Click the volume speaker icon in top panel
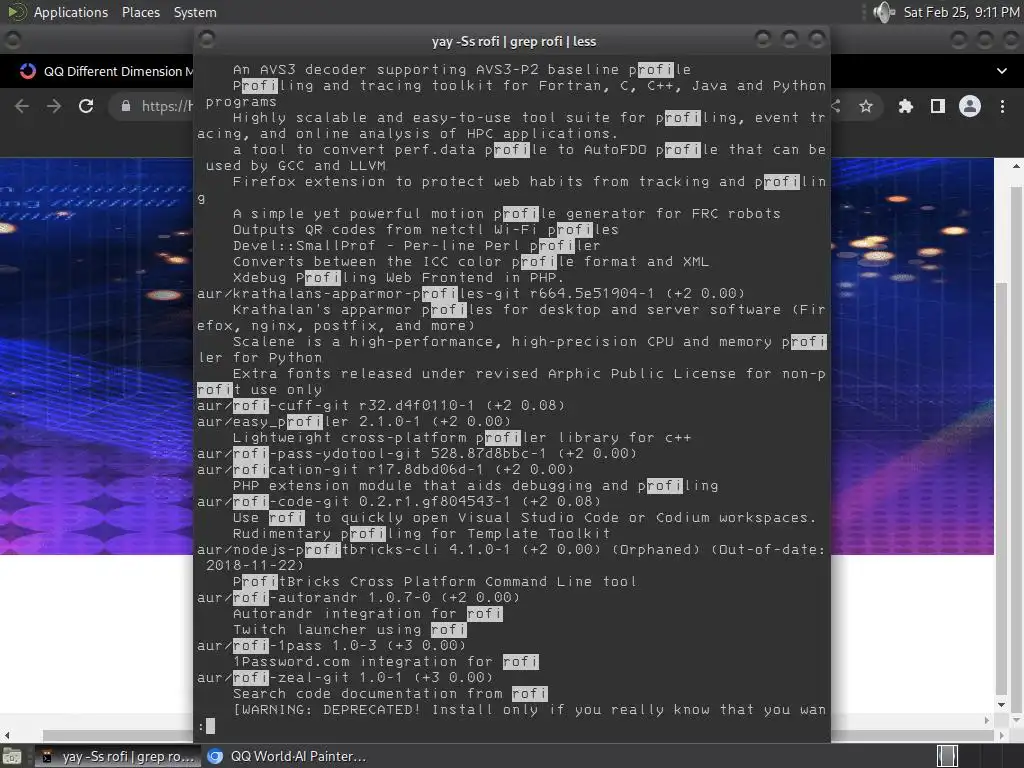This screenshot has height=768, width=1024. pyautogui.click(x=884, y=12)
